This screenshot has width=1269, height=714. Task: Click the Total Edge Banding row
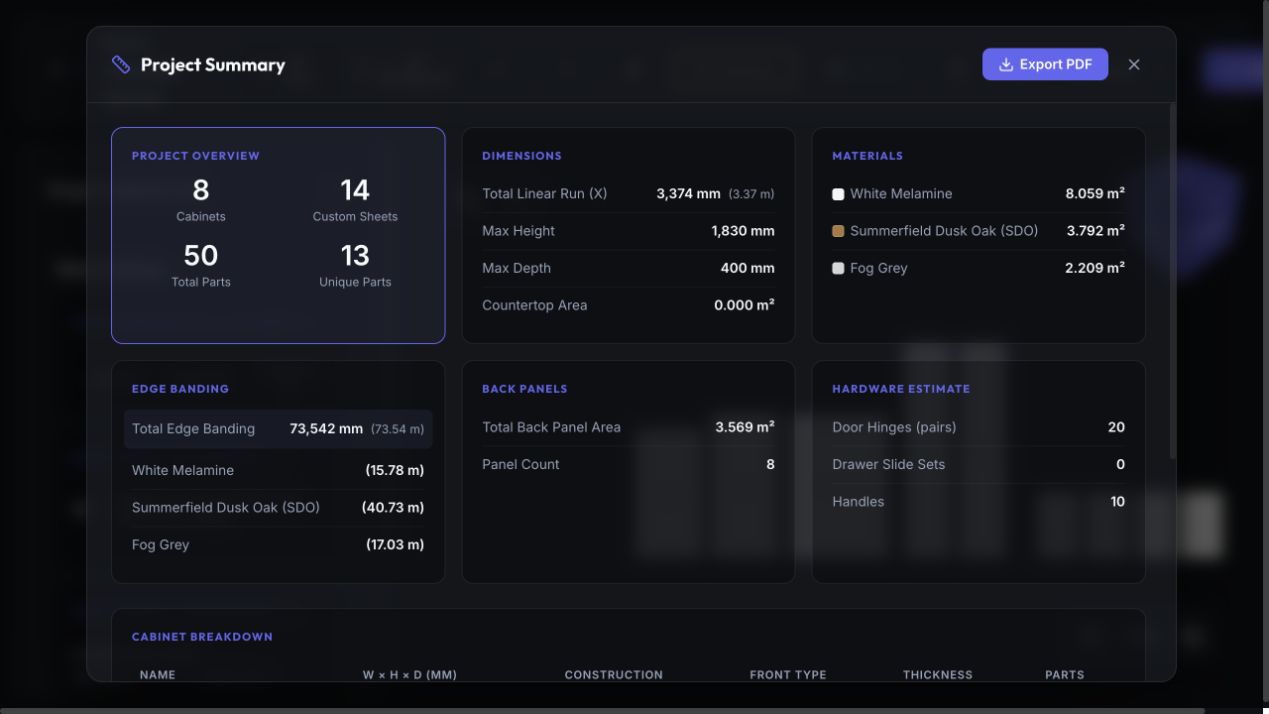278,429
